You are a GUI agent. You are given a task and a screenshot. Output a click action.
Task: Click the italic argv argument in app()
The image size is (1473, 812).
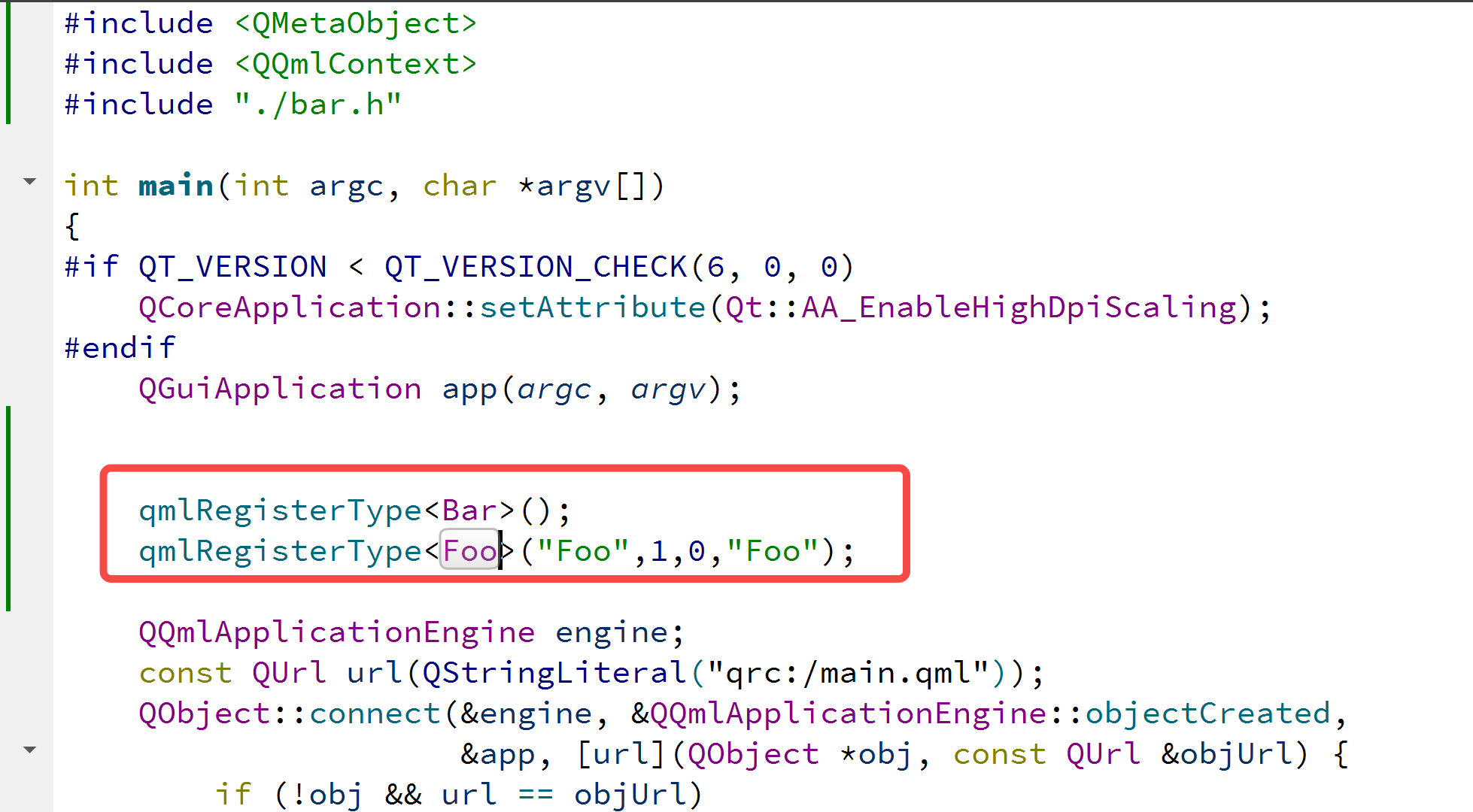click(x=668, y=389)
